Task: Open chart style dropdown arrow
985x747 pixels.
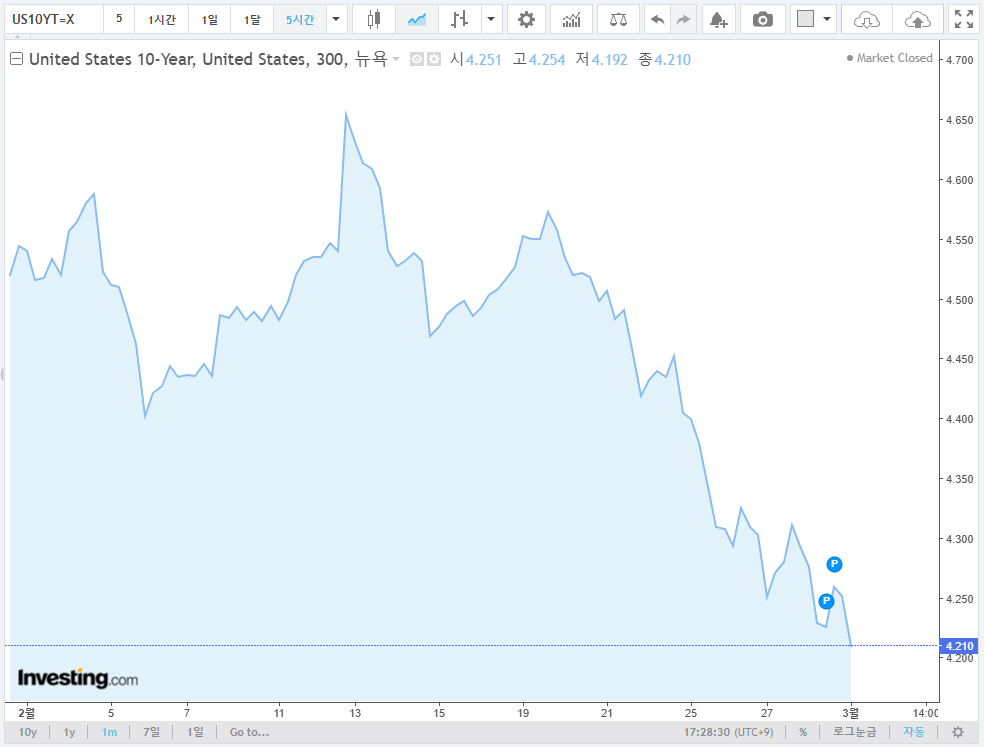Action: pyautogui.click(x=491, y=19)
